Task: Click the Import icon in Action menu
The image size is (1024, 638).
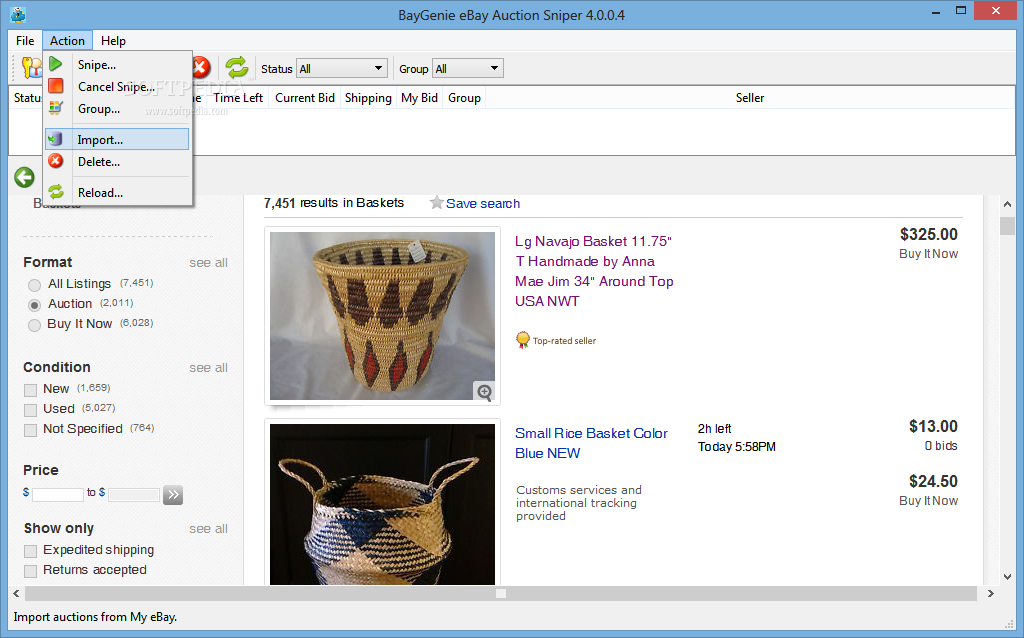Action: 56,139
